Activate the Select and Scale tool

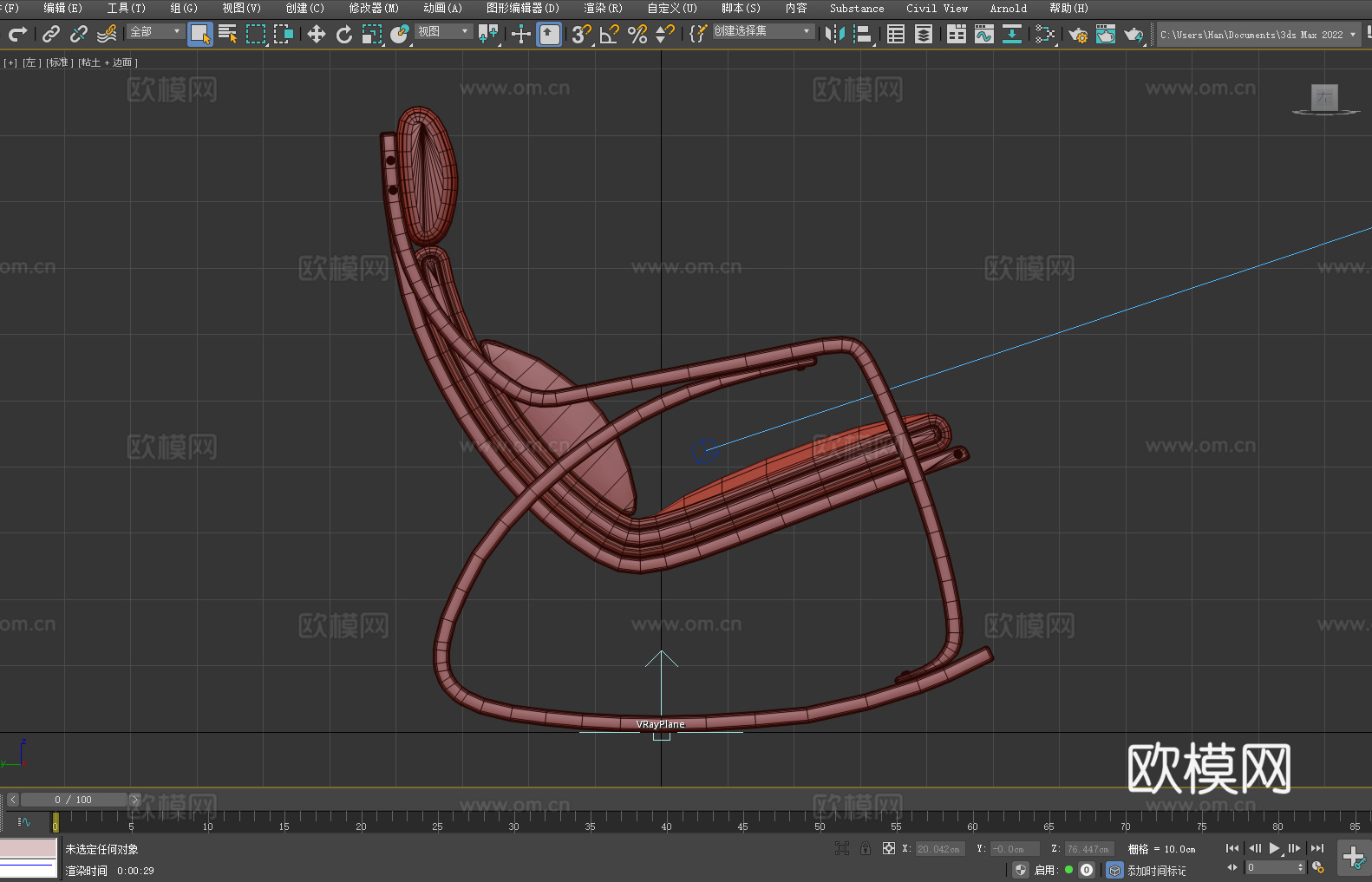(372, 34)
